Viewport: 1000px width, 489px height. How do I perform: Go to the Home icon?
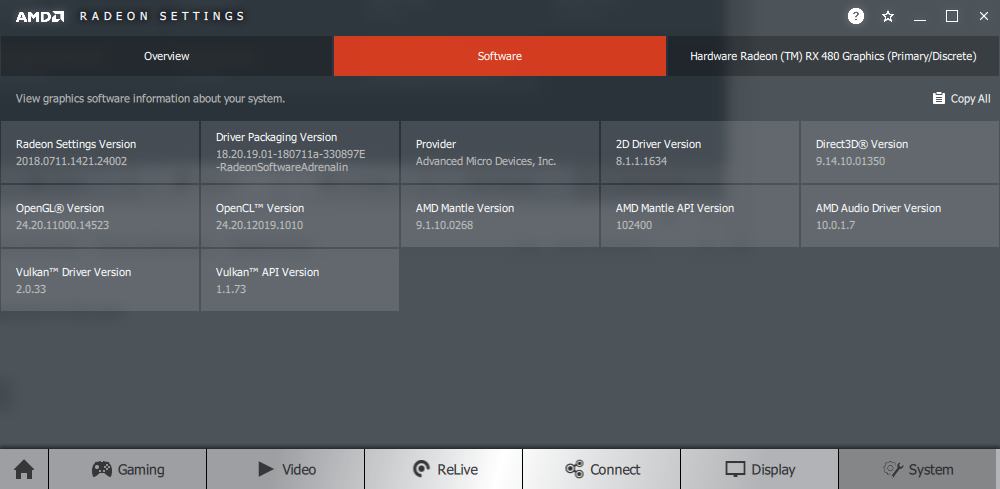tap(24, 469)
